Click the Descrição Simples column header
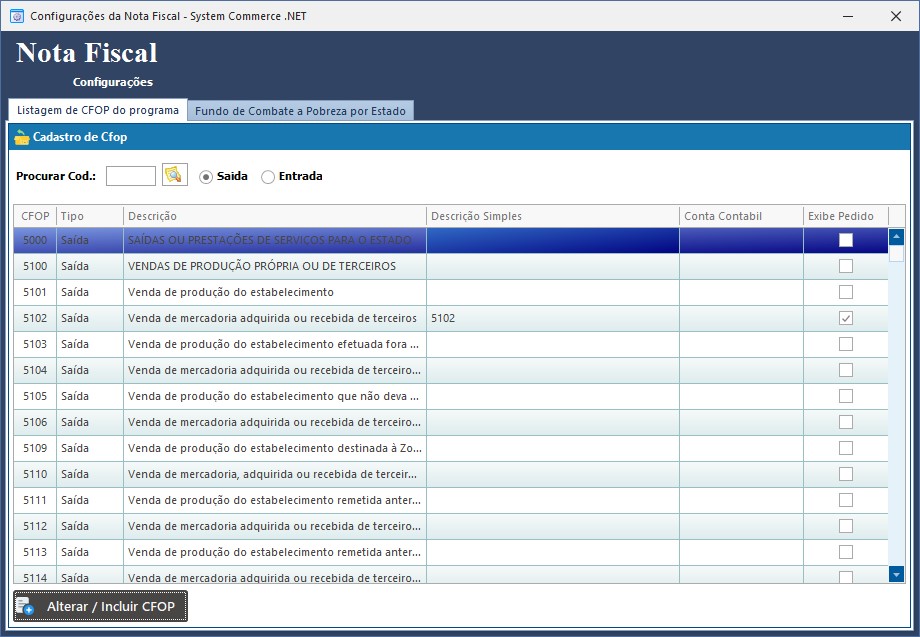920x637 pixels. (x=470, y=215)
